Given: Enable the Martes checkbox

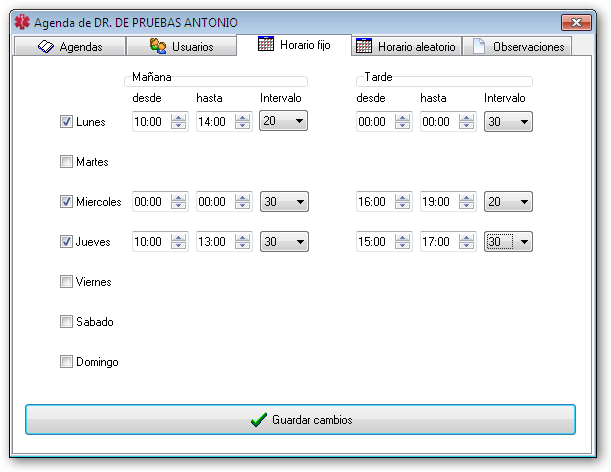Looking at the screenshot, I should 67,162.
